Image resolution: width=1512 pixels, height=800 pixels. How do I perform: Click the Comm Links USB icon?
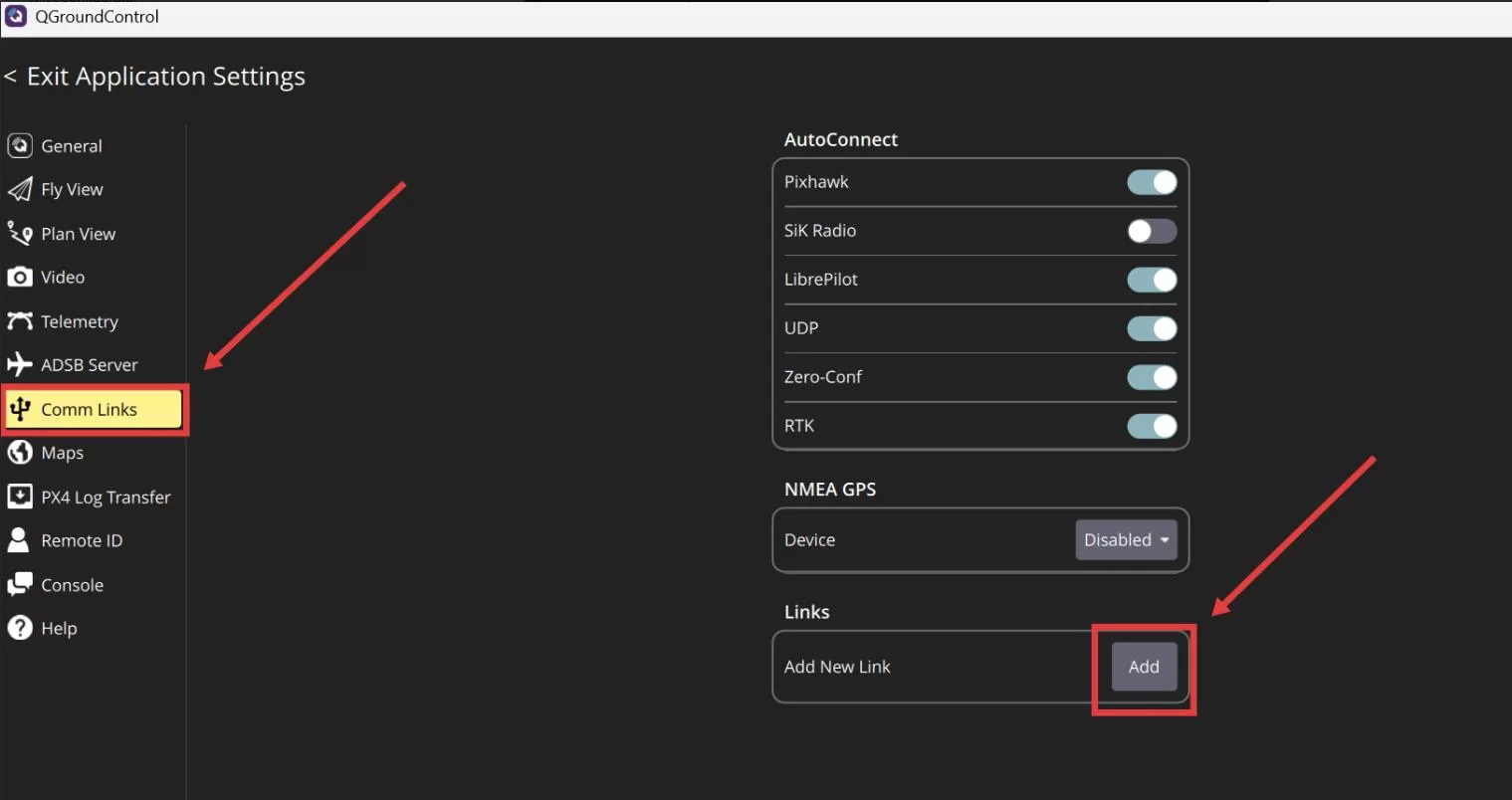20,409
